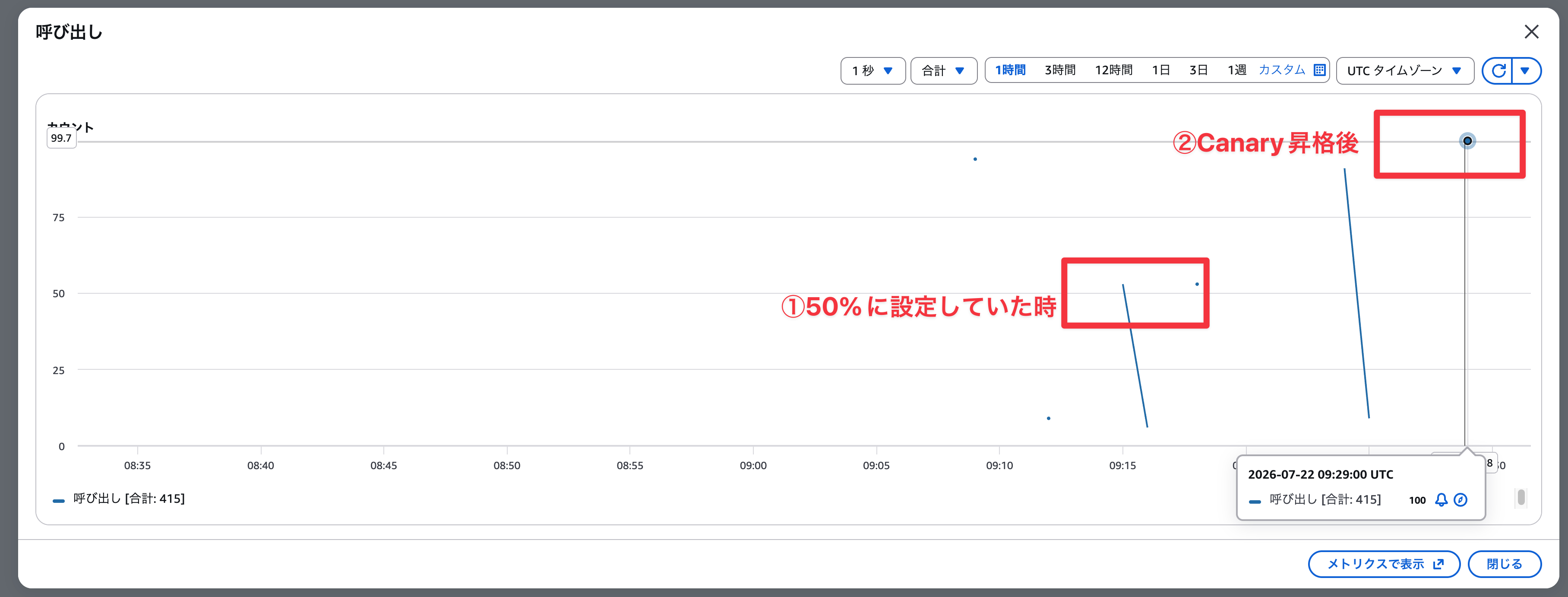Close the 呼び出し dialog with X
Screen dimensions: 1568x597
1531,32
